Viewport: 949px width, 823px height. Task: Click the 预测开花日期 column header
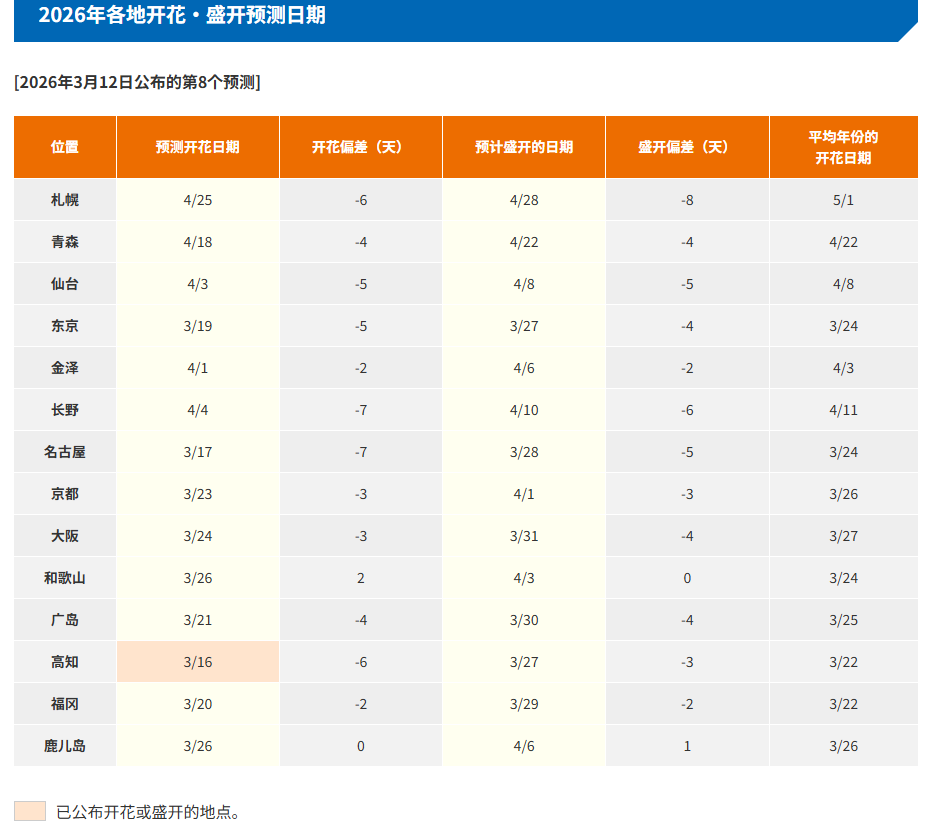tap(197, 147)
